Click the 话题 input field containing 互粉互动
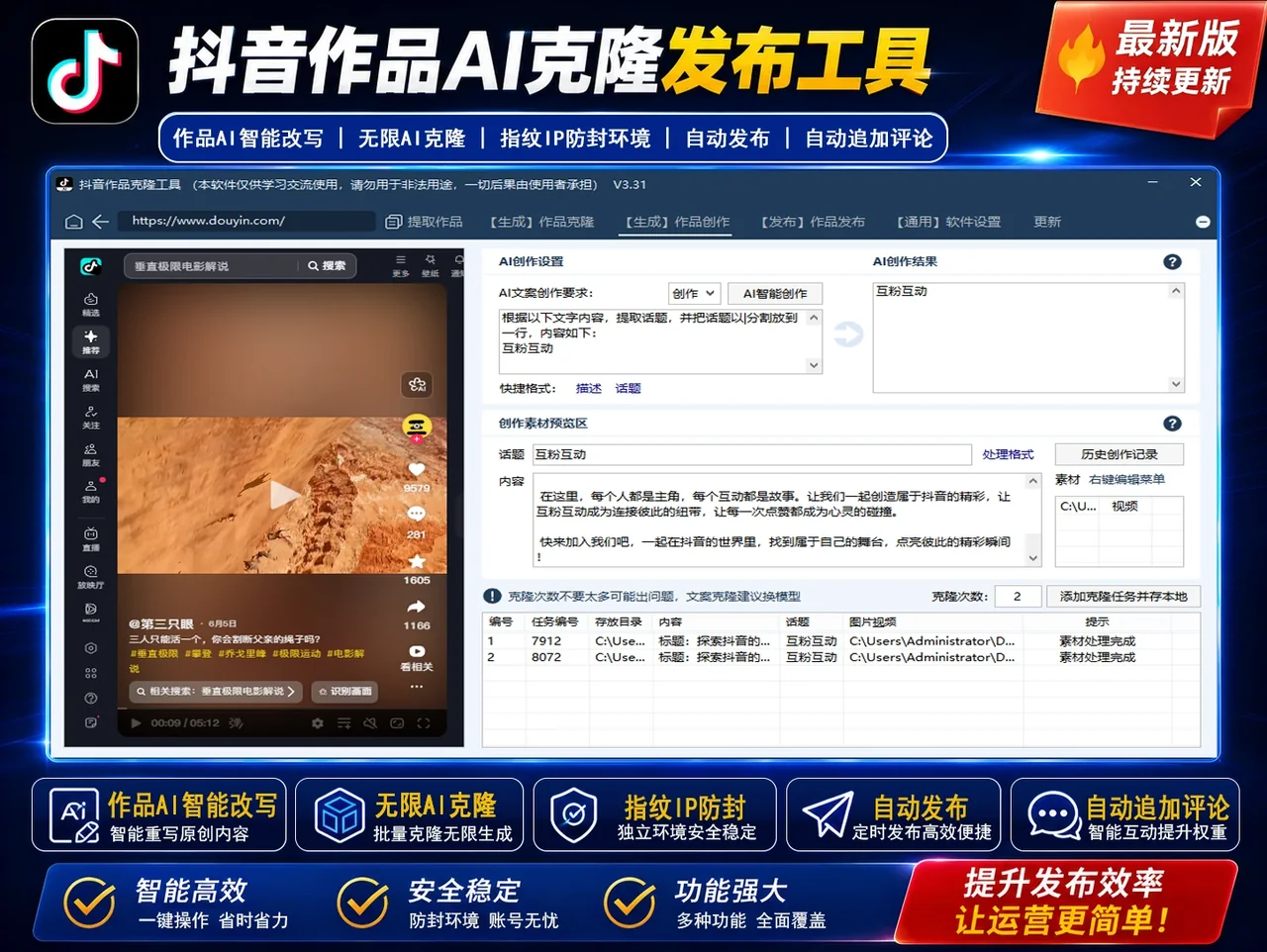The height and width of the screenshot is (952, 1267). (752, 454)
